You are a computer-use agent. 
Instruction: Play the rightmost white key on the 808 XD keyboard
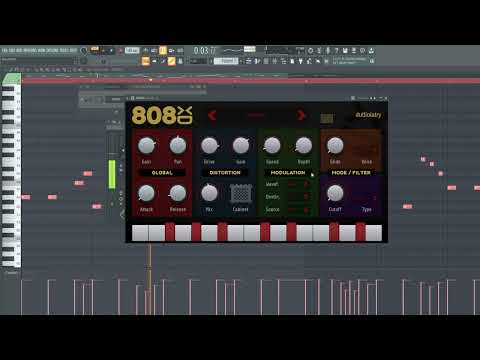click(374, 233)
